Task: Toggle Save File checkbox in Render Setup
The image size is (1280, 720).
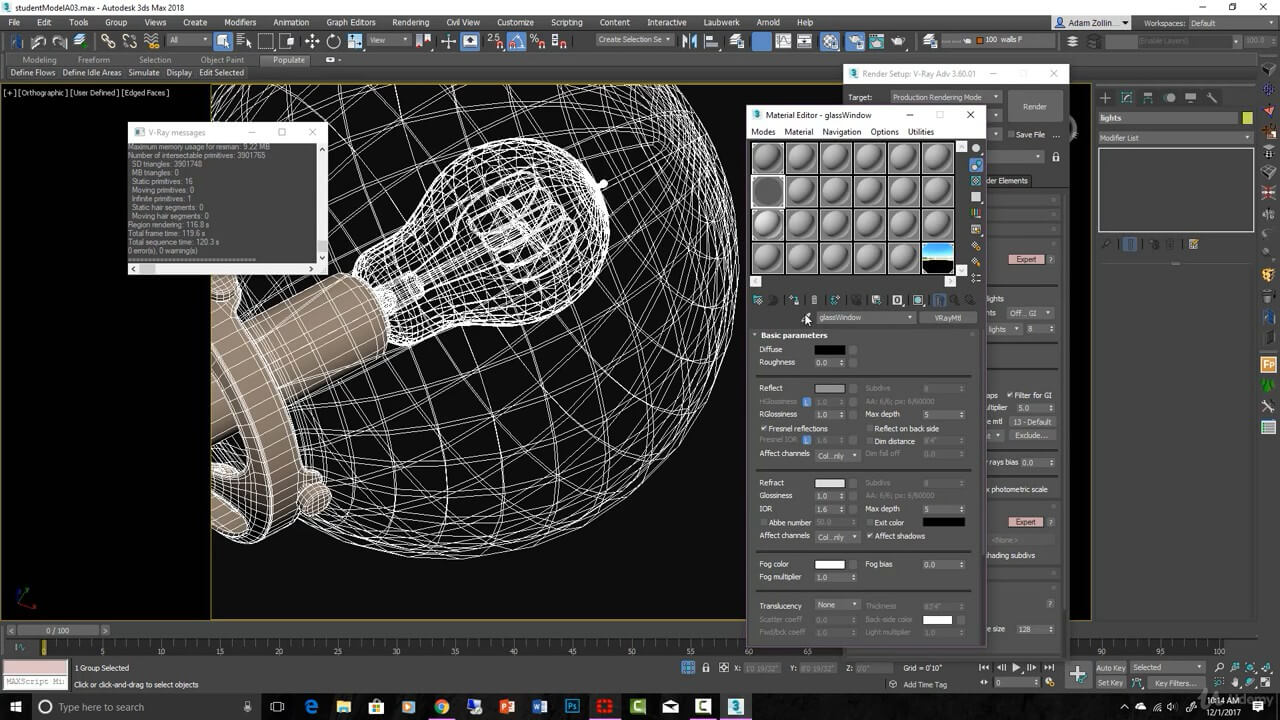Action: [1010, 134]
